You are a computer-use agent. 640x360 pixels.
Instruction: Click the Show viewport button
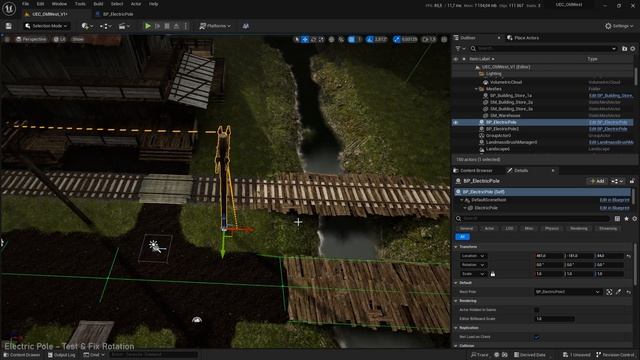pyautogui.click(x=78, y=40)
